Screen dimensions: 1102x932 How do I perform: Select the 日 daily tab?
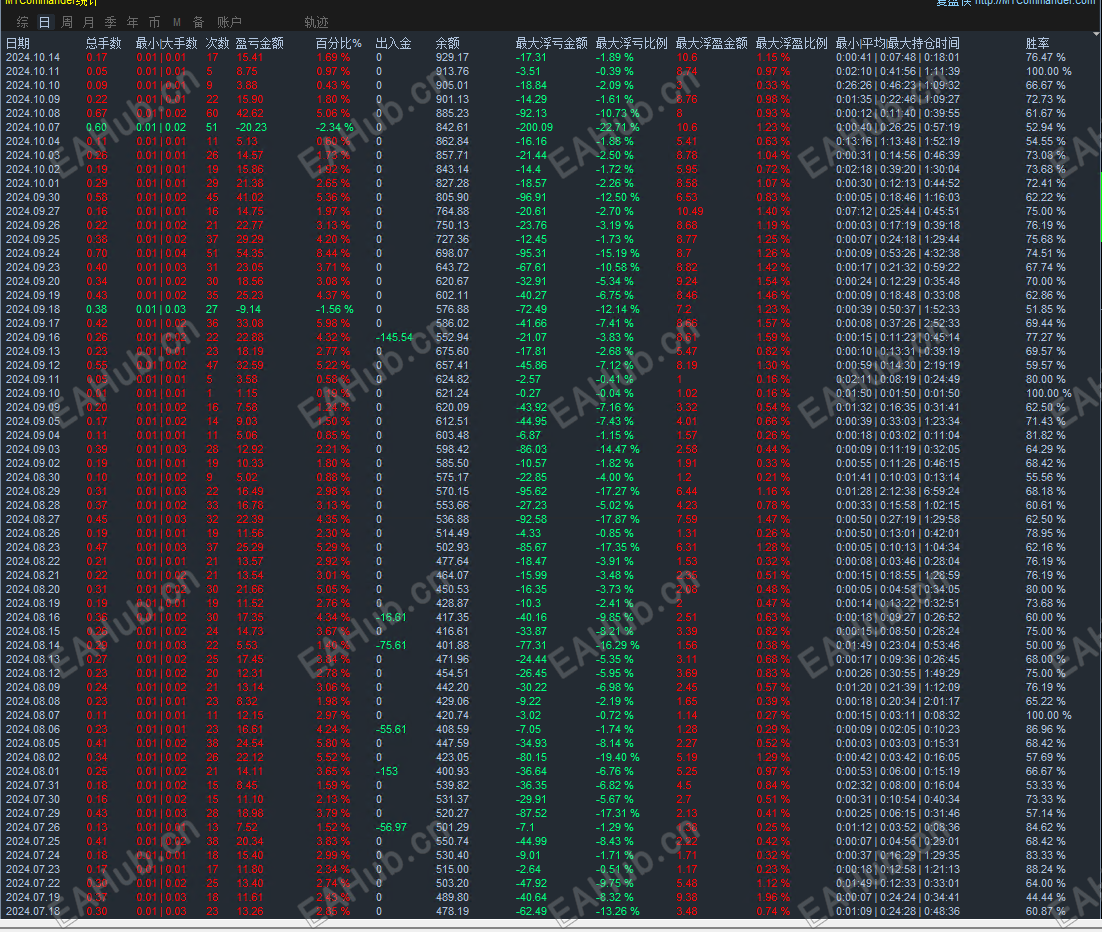pyautogui.click(x=44, y=22)
